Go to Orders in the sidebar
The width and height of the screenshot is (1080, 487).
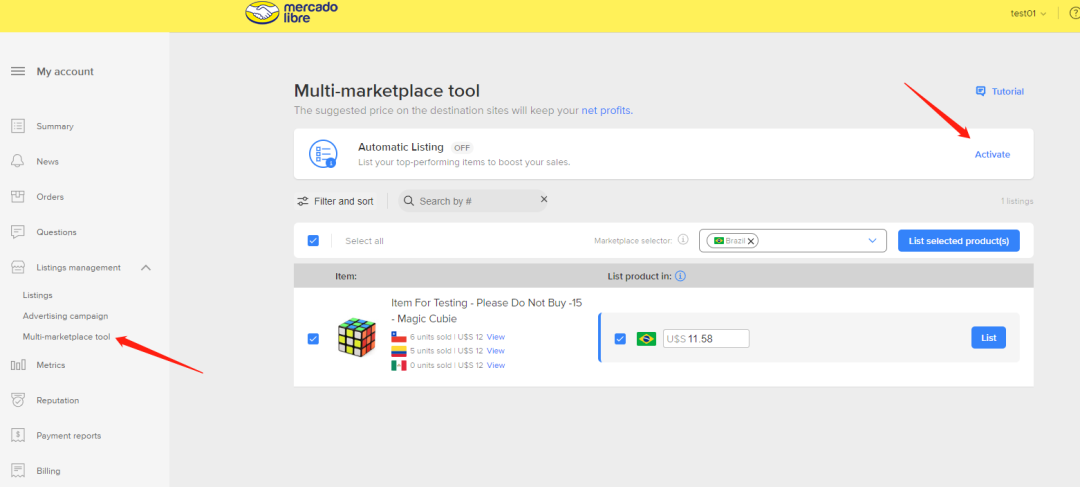50,197
